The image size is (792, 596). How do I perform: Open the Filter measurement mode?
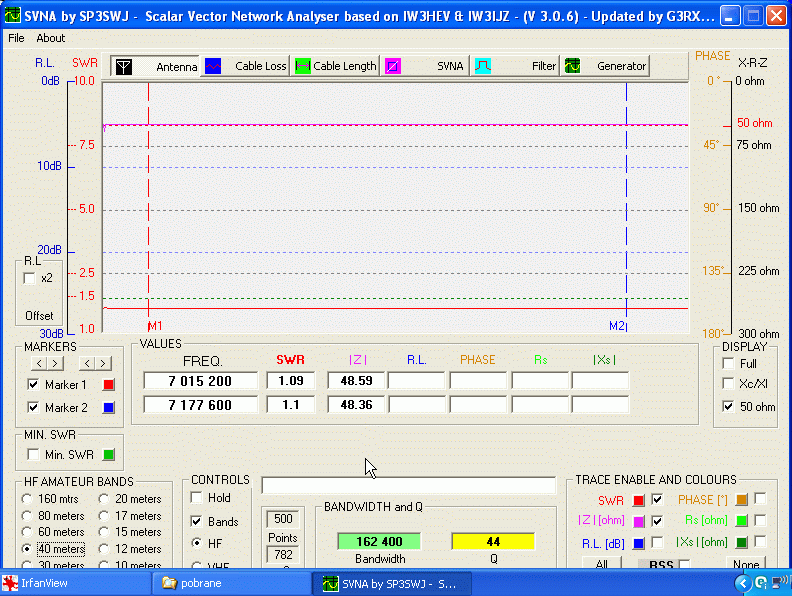click(516, 66)
